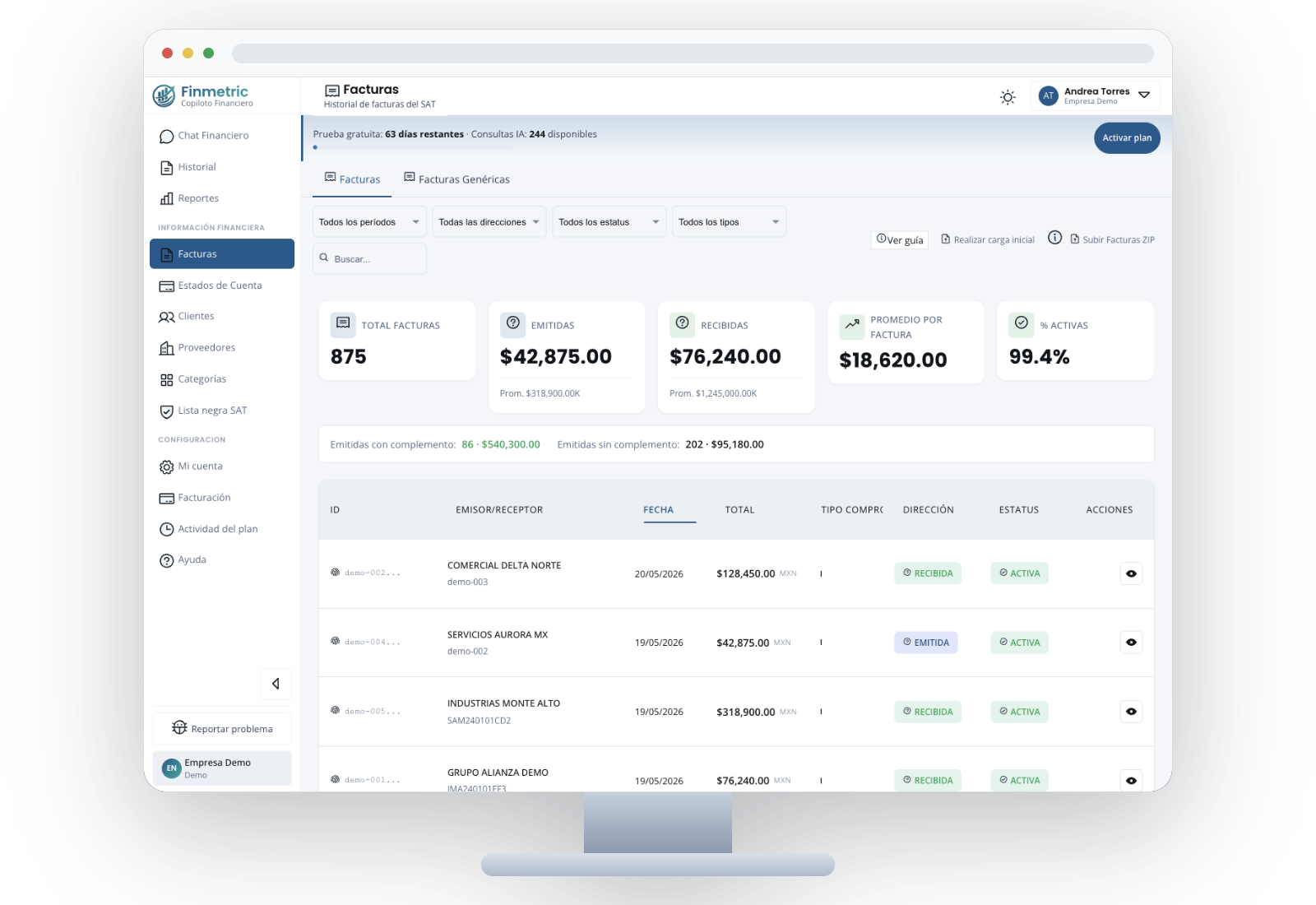1316x905 pixels.
Task: Click $318,900.00 total amount
Action: pos(745,712)
